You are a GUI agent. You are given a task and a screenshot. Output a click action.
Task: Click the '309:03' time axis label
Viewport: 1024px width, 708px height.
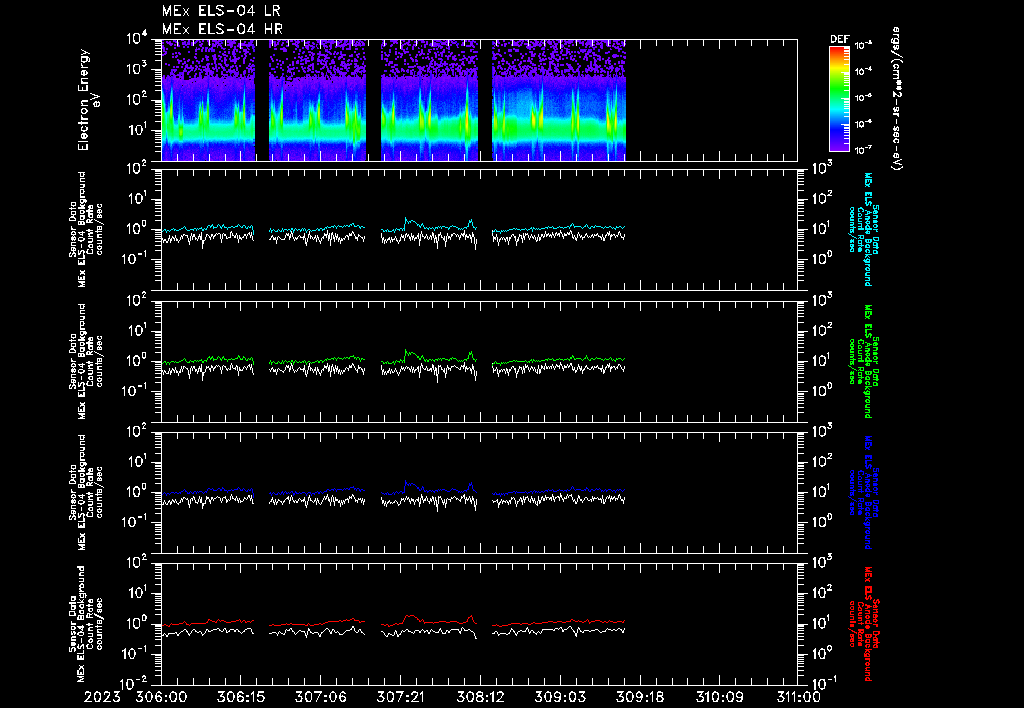click(559, 697)
